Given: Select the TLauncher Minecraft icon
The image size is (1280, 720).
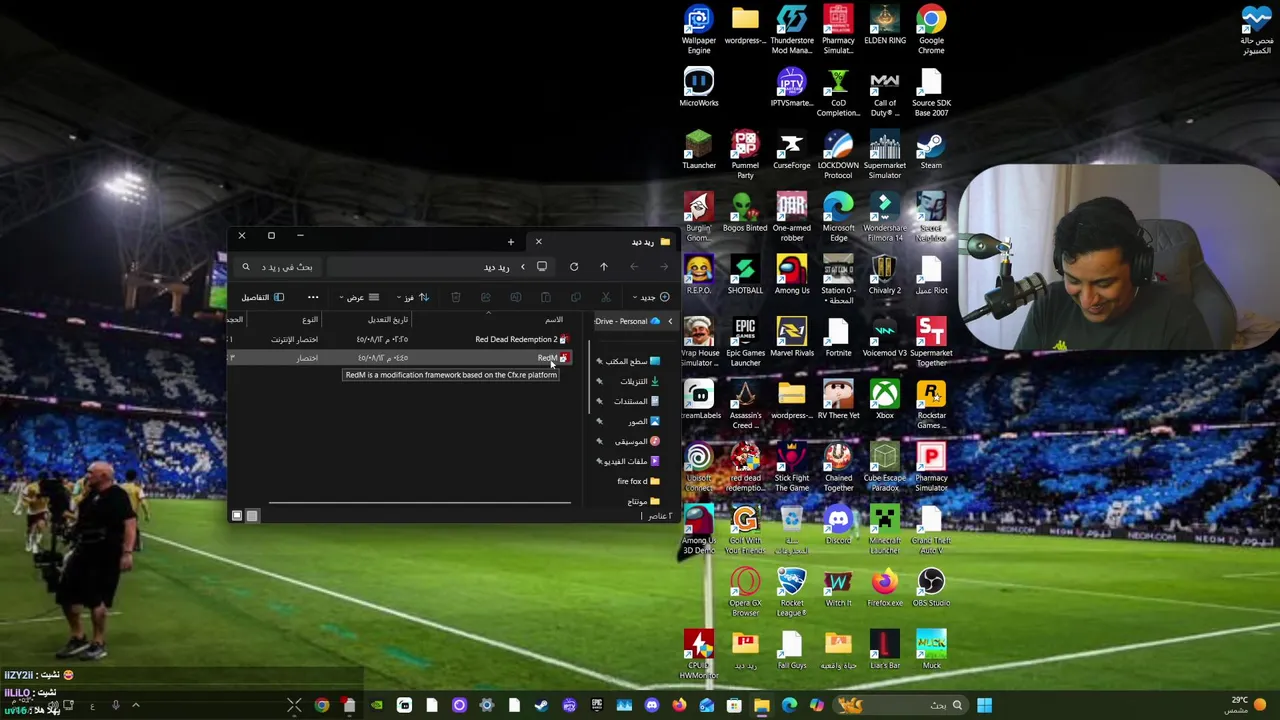Looking at the screenshot, I should tap(699, 150).
